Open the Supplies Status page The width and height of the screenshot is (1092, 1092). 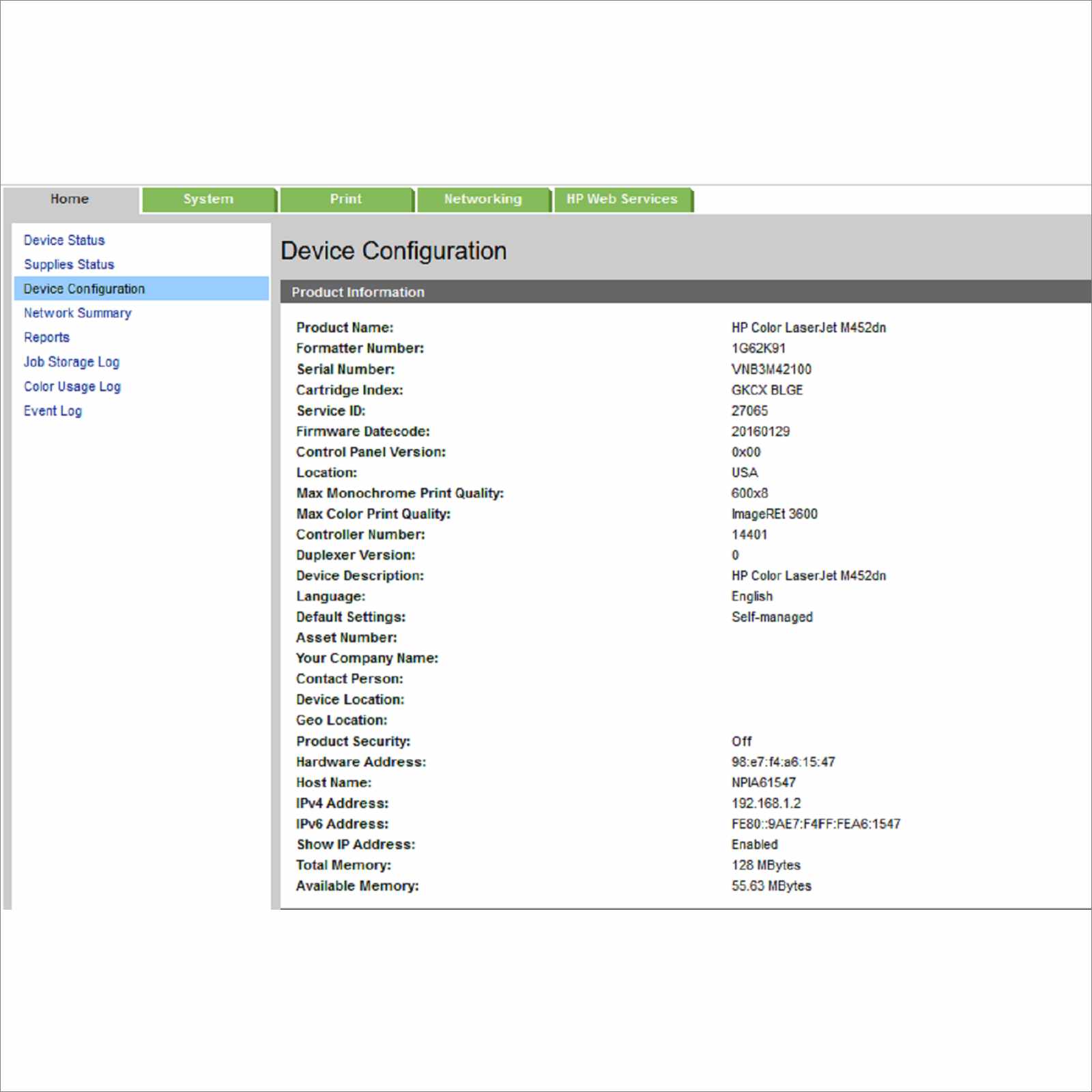tap(69, 264)
